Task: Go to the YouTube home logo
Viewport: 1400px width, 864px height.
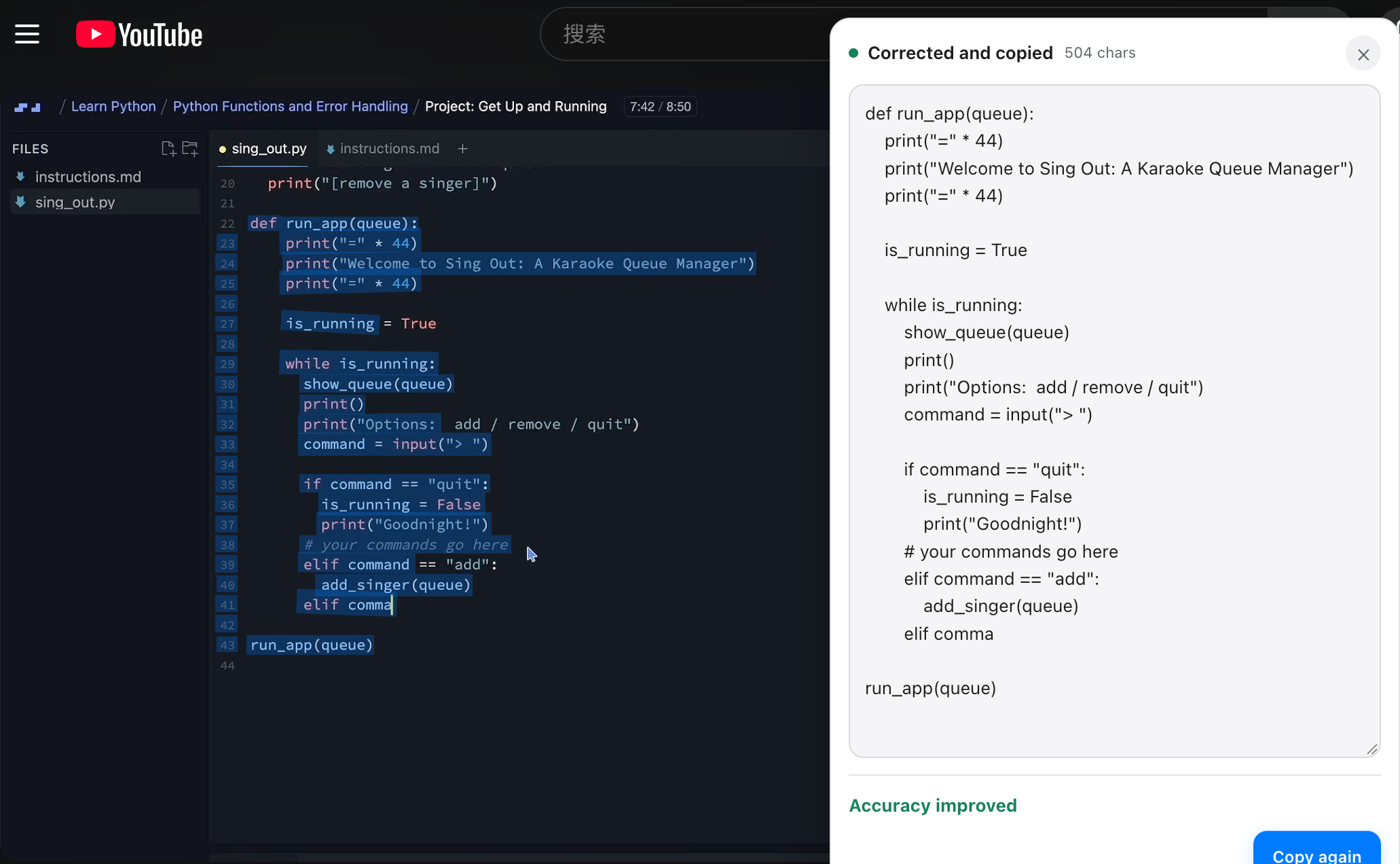Action: click(139, 35)
